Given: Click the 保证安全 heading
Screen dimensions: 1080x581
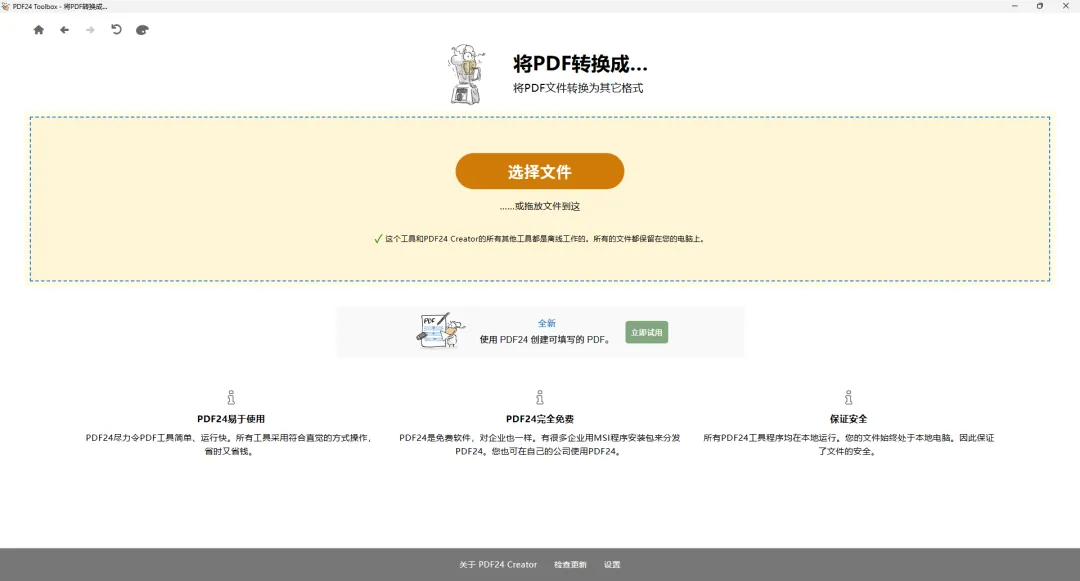Looking at the screenshot, I should (849, 419).
